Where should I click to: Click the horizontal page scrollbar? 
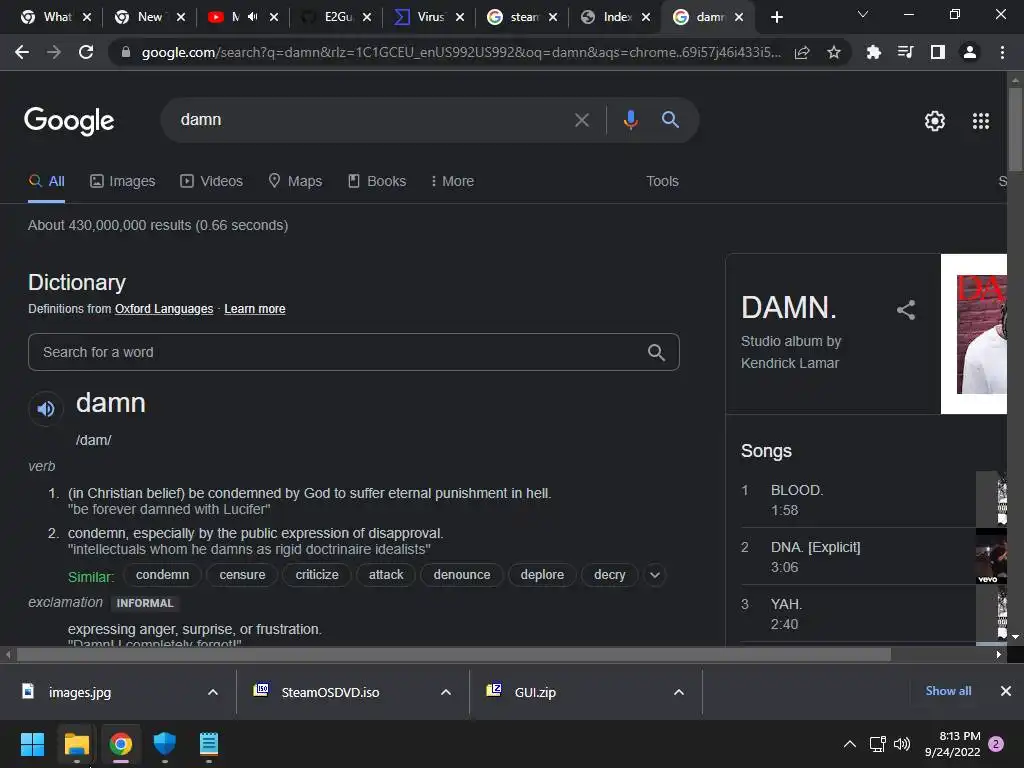point(453,655)
